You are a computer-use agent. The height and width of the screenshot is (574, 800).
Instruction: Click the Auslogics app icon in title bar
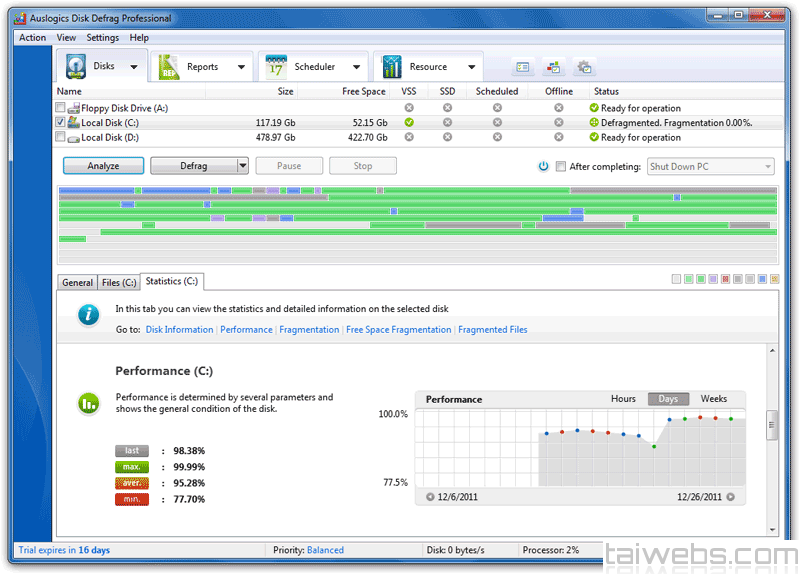(x=20, y=18)
